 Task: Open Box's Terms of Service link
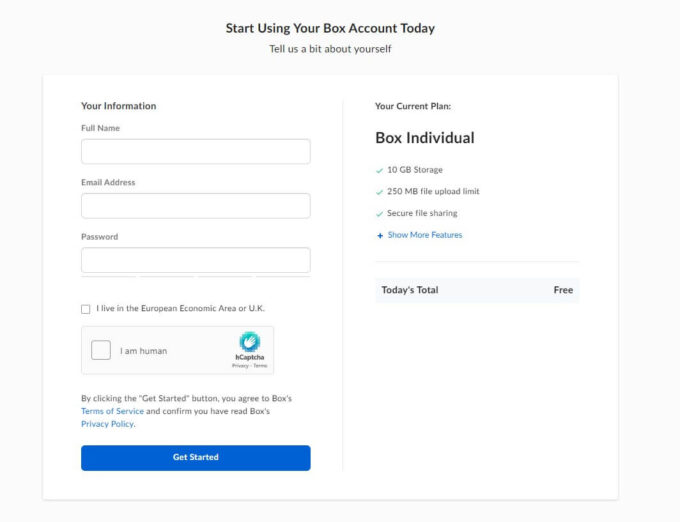coord(112,411)
